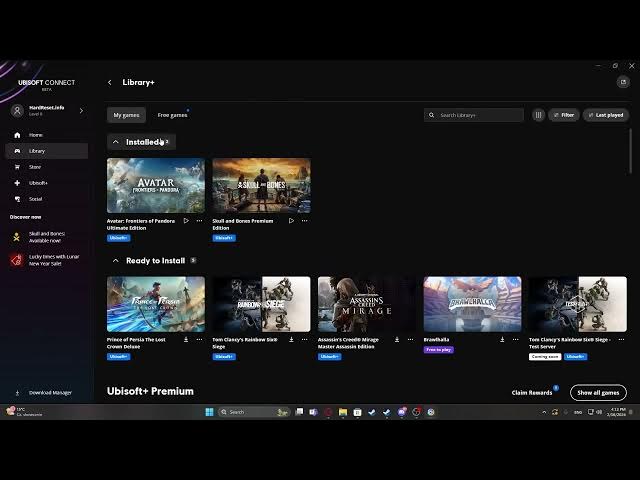Image resolution: width=640 pixels, height=480 pixels.
Task: Collapse the Installed section
Action: click(x=116, y=142)
